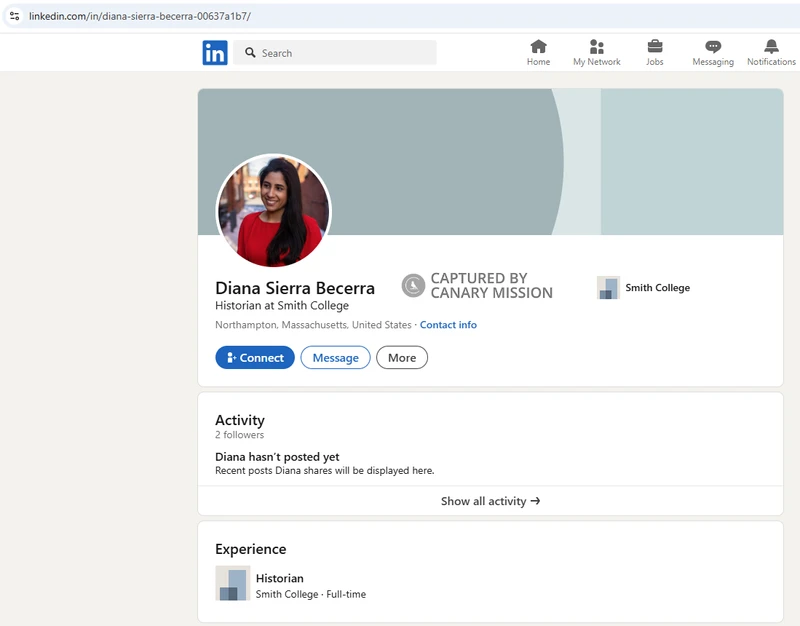Open the Contact info link
Image resolution: width=800 pixels, height=626 pixels.
[448, 325]
